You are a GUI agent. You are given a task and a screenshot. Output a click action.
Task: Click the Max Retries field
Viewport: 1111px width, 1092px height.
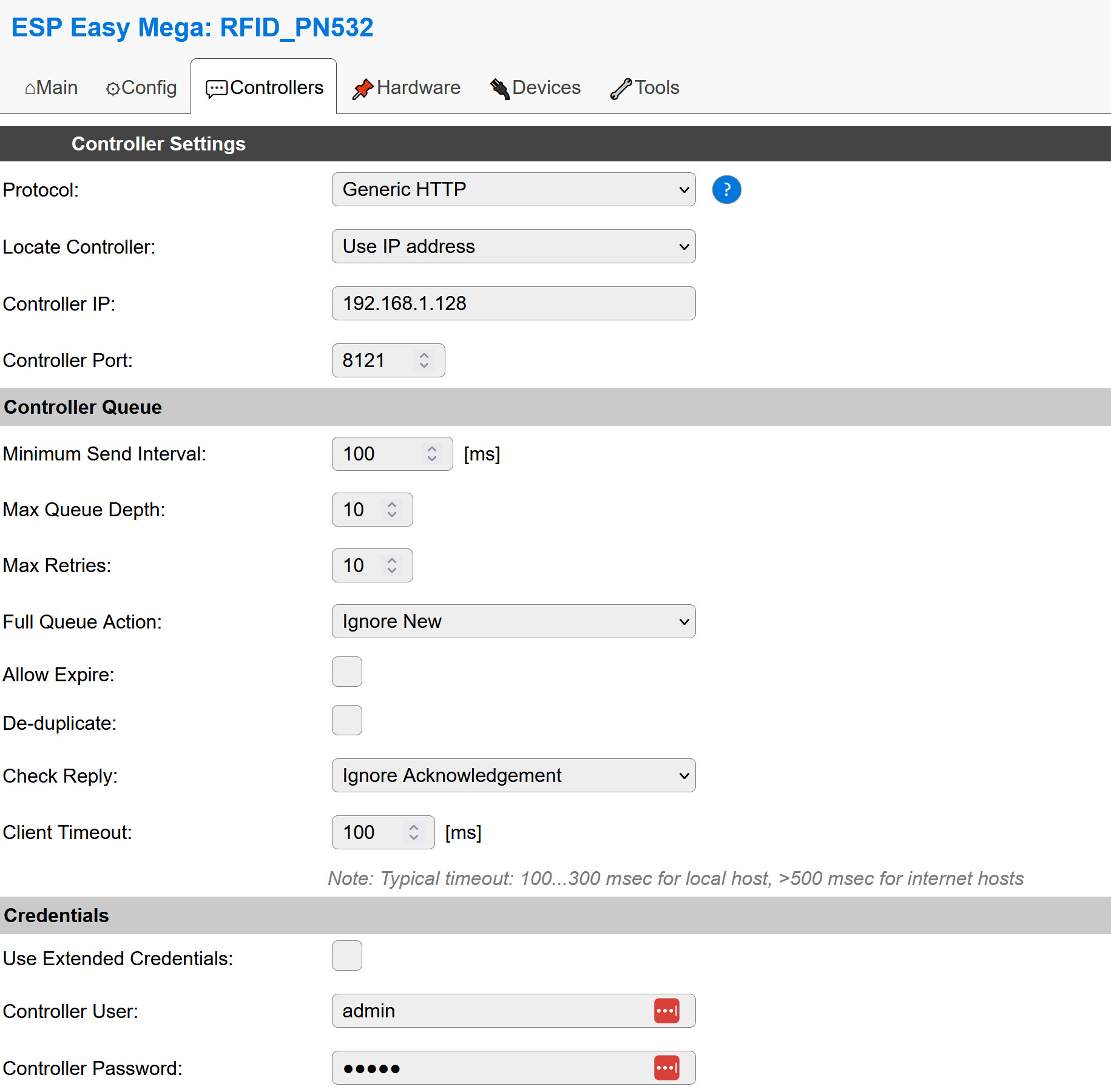372,565
